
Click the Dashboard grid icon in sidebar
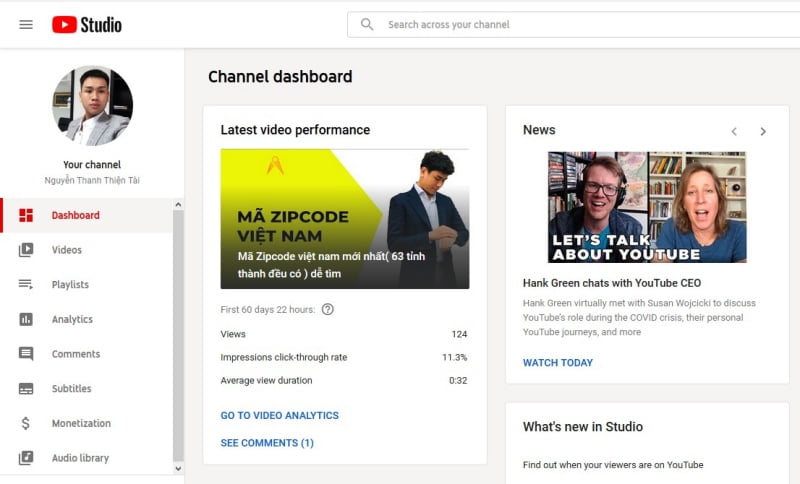tap(26, 215)
